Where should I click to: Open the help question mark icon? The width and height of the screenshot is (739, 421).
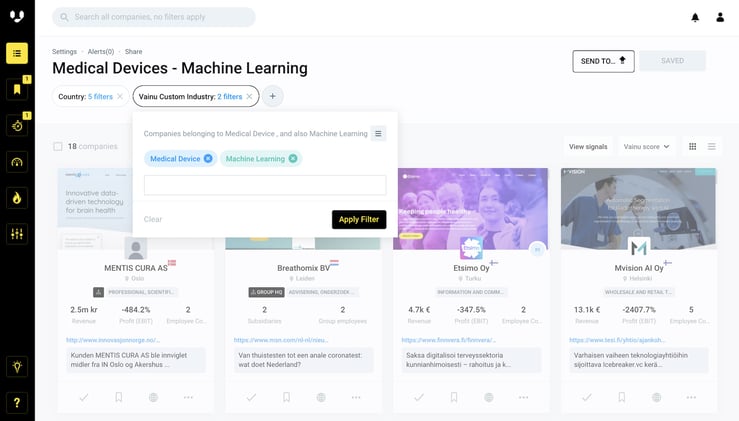17,402
